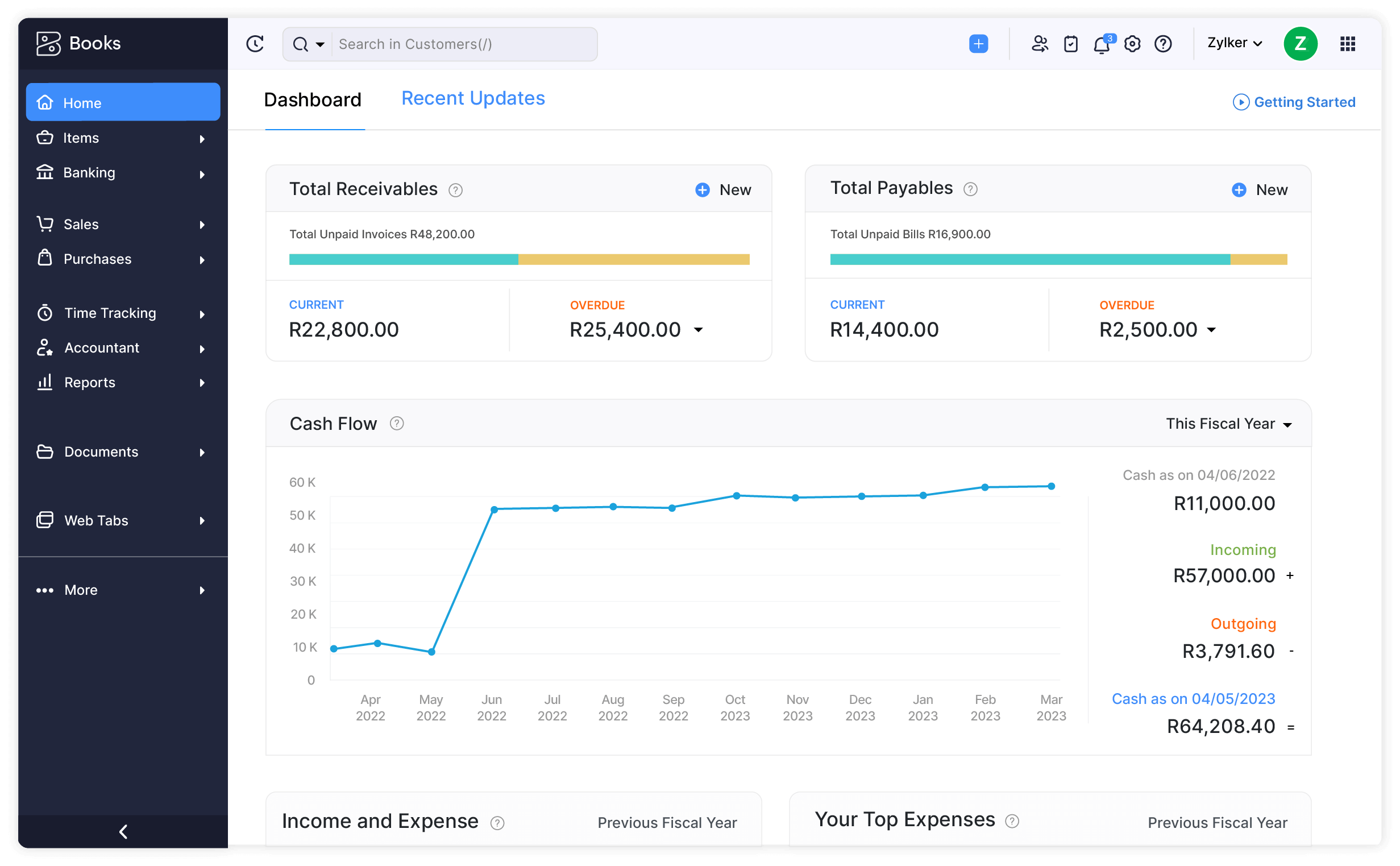
Task: Click the Zoho apps grid icon
Action: (x=1348, y=44)
